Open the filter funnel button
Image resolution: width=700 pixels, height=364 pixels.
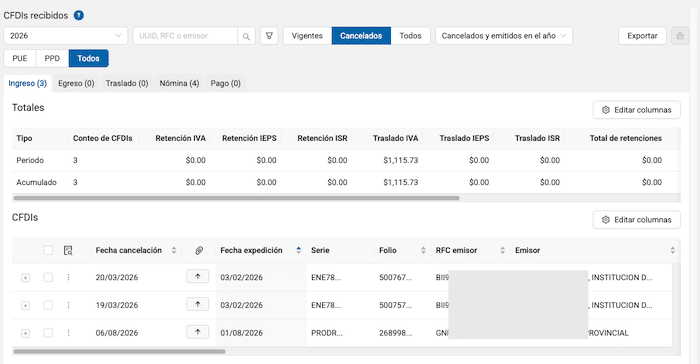(x=269, y=36)
